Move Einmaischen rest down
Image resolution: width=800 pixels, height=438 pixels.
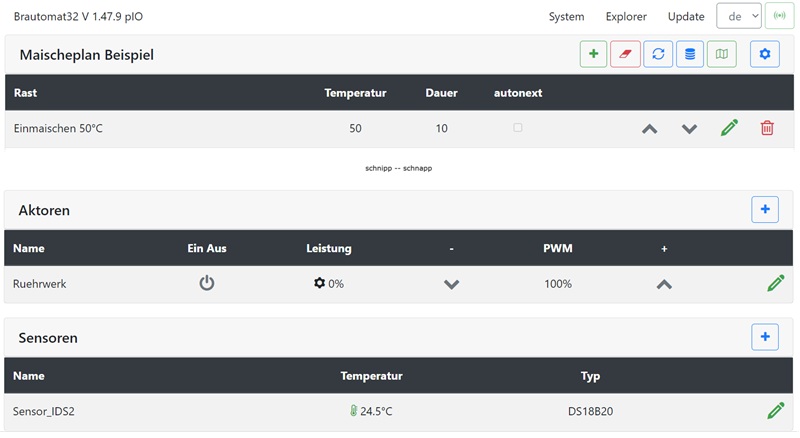click(x=689, y=129)
